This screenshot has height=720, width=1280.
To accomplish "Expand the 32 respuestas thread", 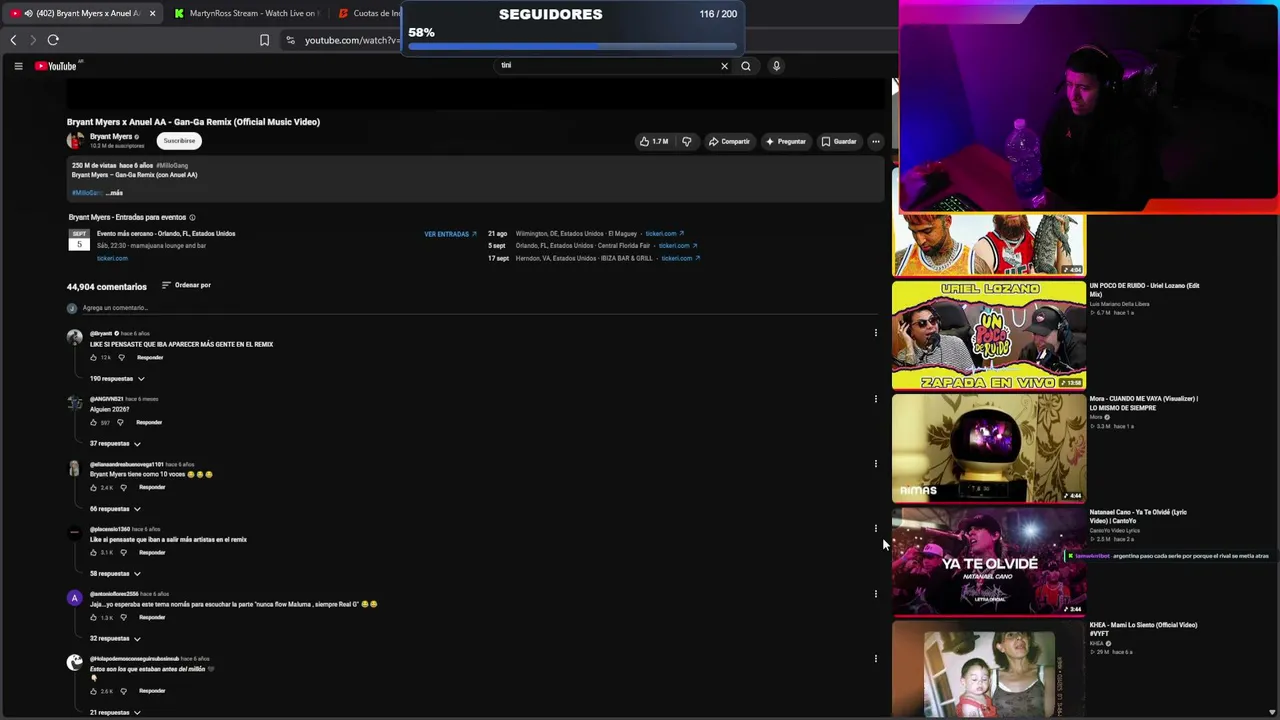I will coord(115,639).
